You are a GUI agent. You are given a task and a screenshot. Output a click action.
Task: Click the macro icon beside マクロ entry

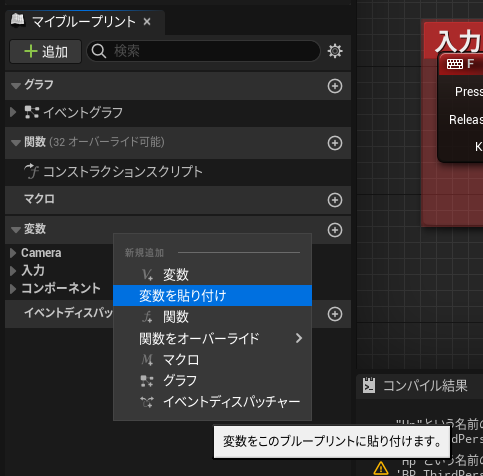[x=147, y=360]
